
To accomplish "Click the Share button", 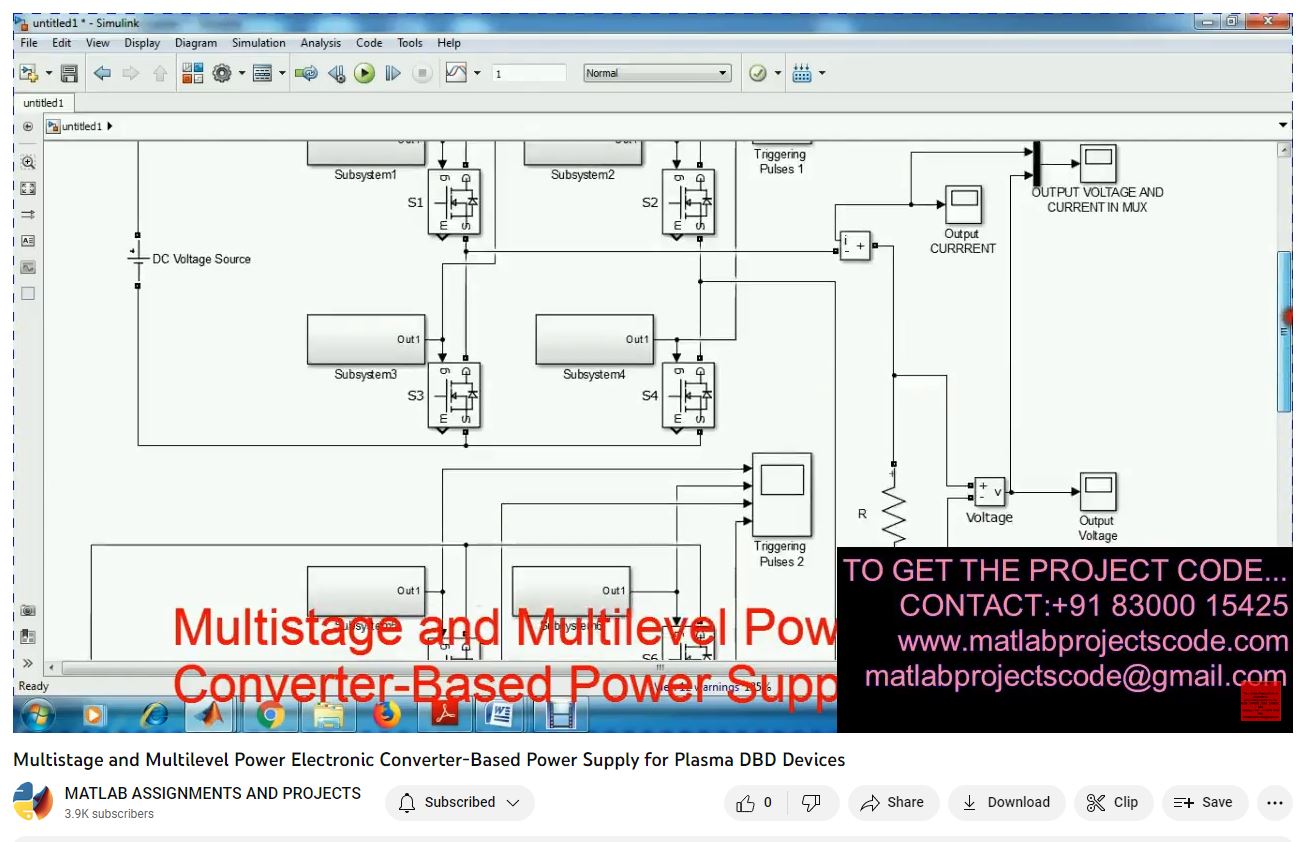I will pos(892,803).
